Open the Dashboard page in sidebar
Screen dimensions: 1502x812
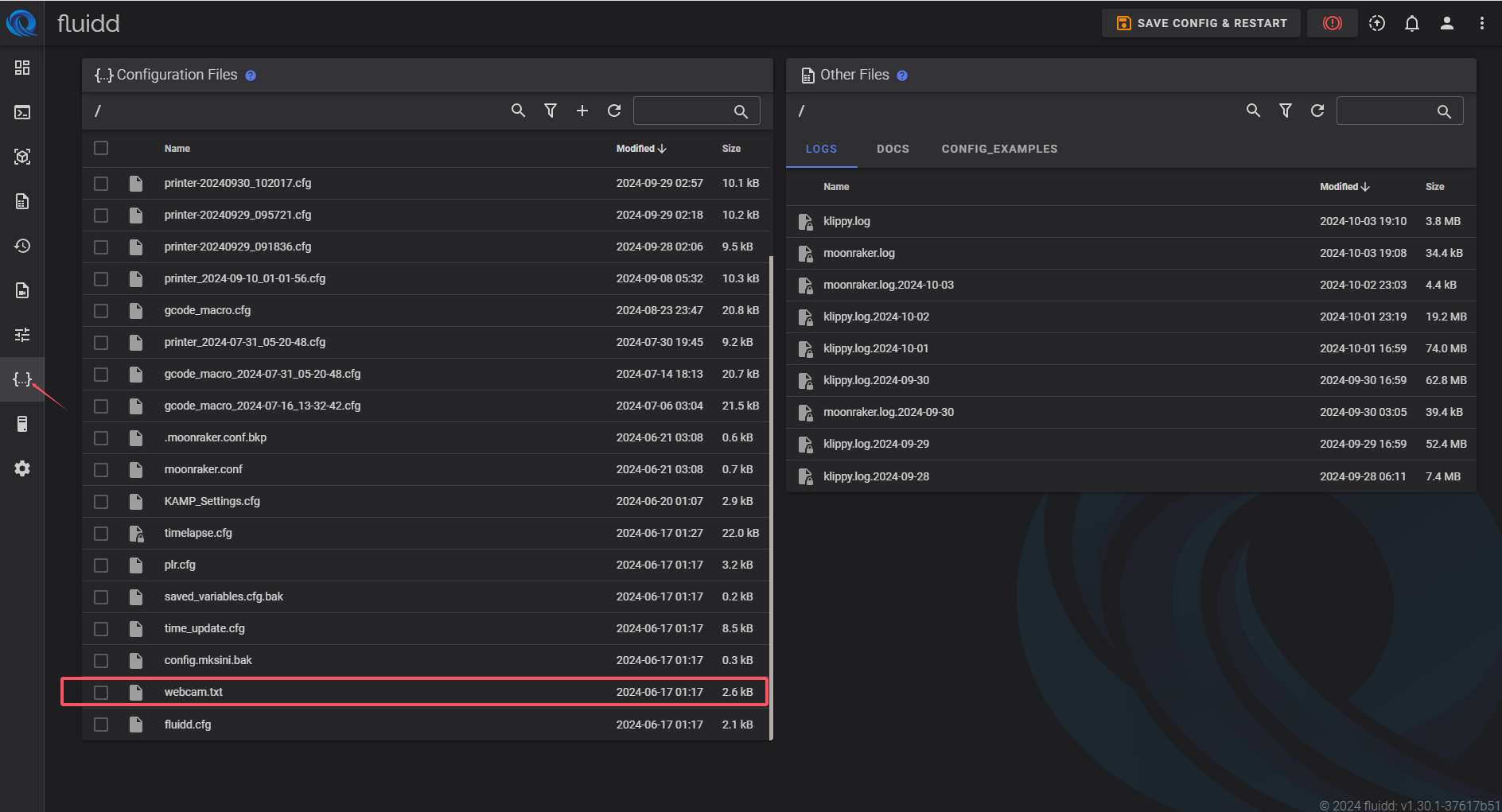tap(22, 68)
